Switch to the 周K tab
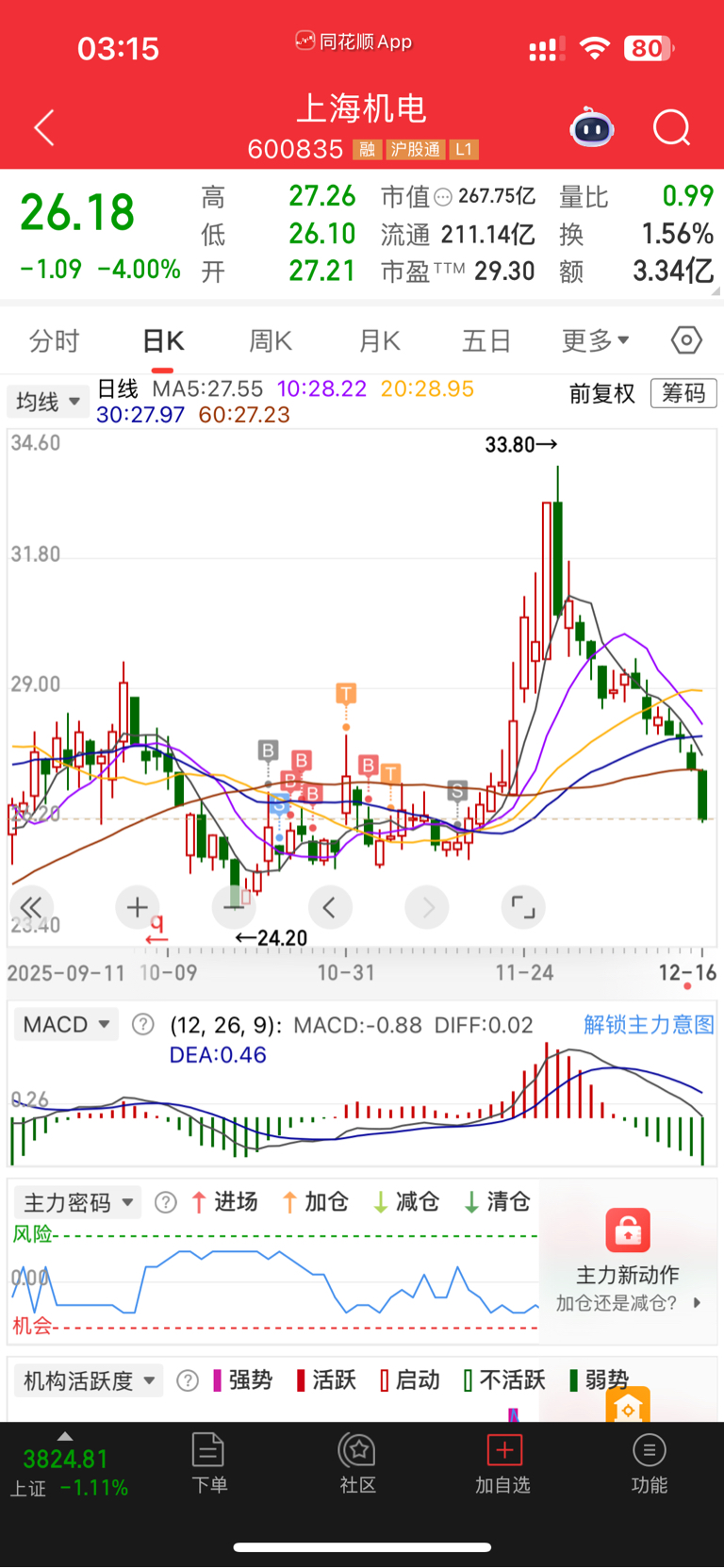Viewport: 724px width, 1568px height. 271,340
